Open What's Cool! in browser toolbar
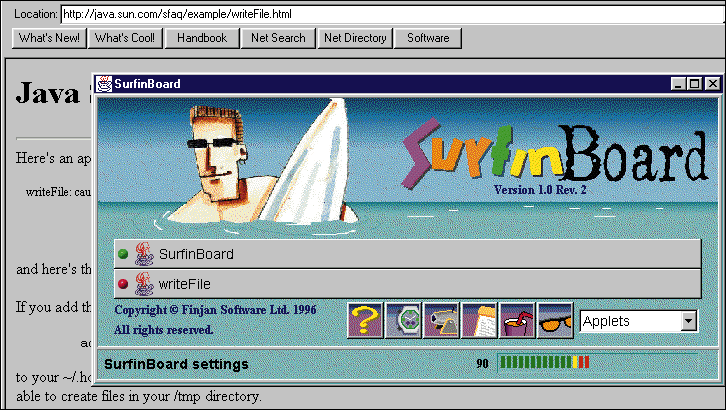726x410 pixels. [125, 38]
